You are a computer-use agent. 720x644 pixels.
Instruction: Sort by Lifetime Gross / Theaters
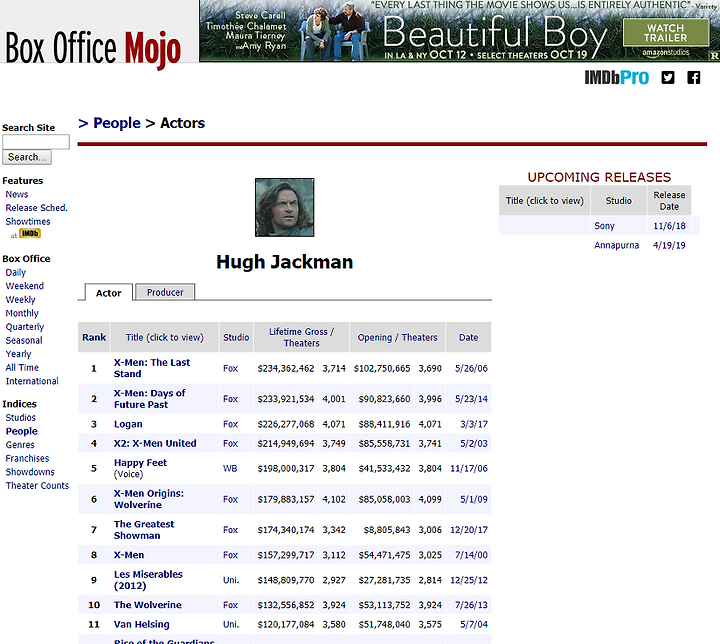(302, 337)
